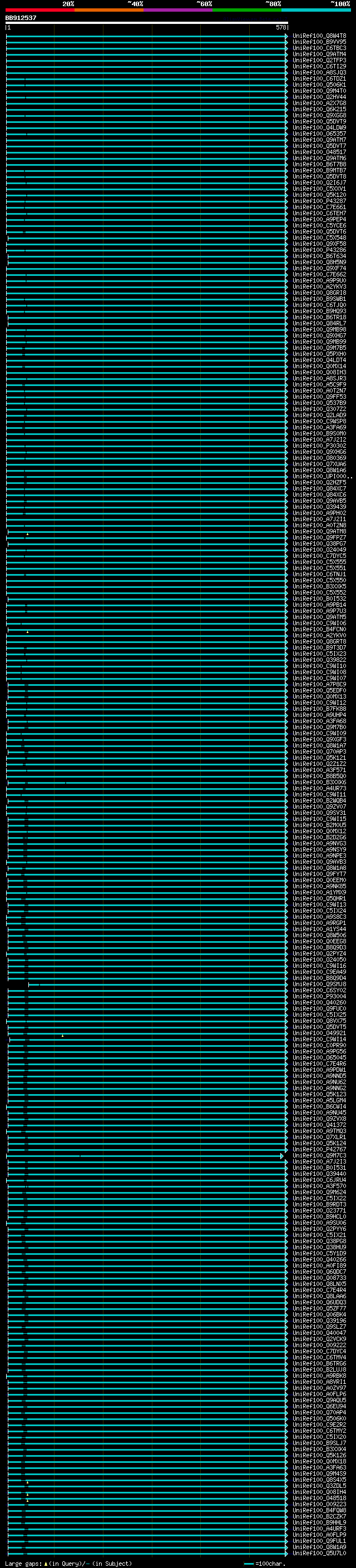Click the Large gaps legend text
Screen dimensions: 356x1568
point(68,1564)
